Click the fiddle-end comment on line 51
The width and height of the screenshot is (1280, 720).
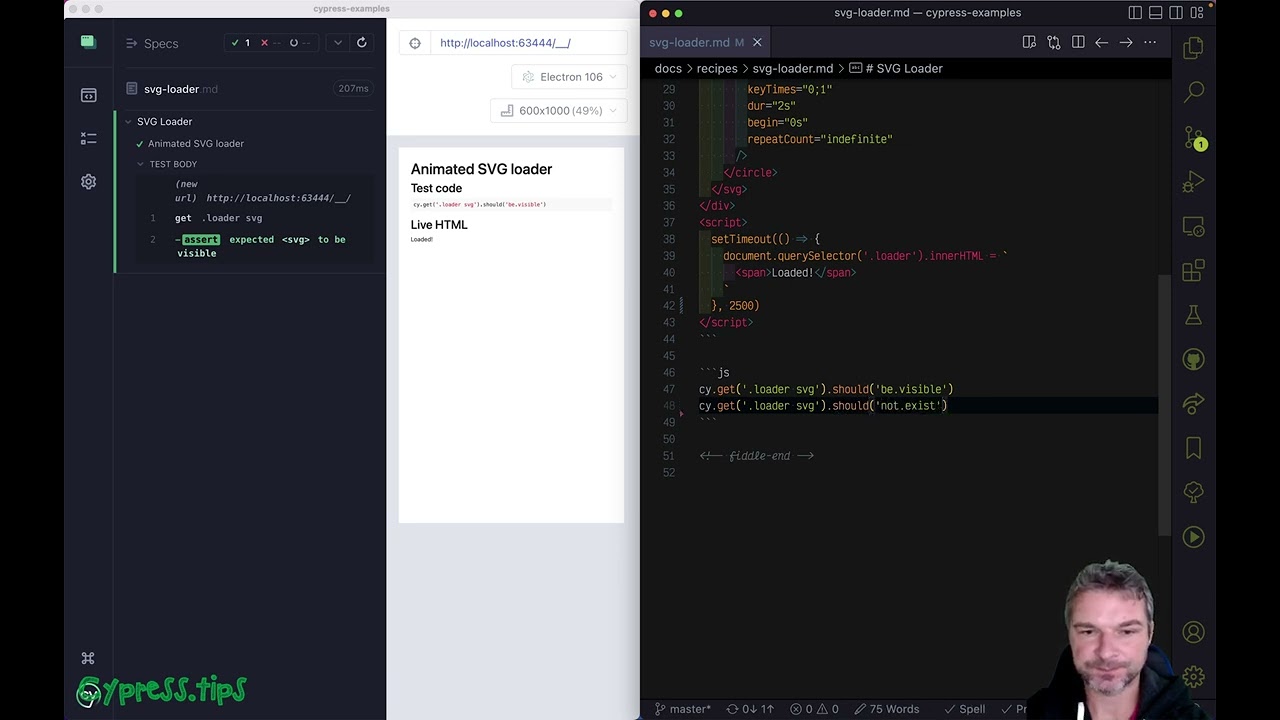(757, 456)
